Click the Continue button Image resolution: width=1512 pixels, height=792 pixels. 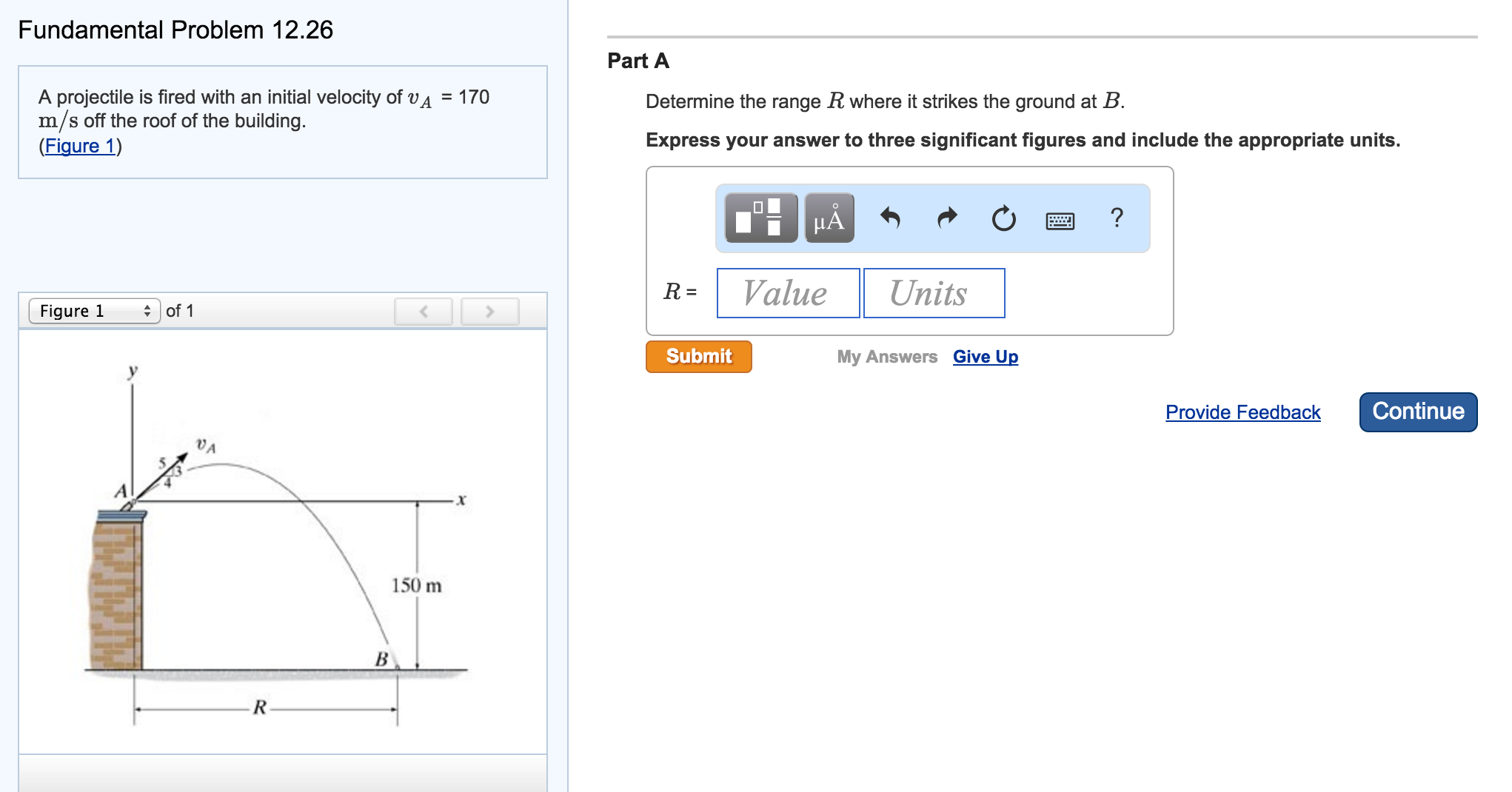coord(1416,412)
